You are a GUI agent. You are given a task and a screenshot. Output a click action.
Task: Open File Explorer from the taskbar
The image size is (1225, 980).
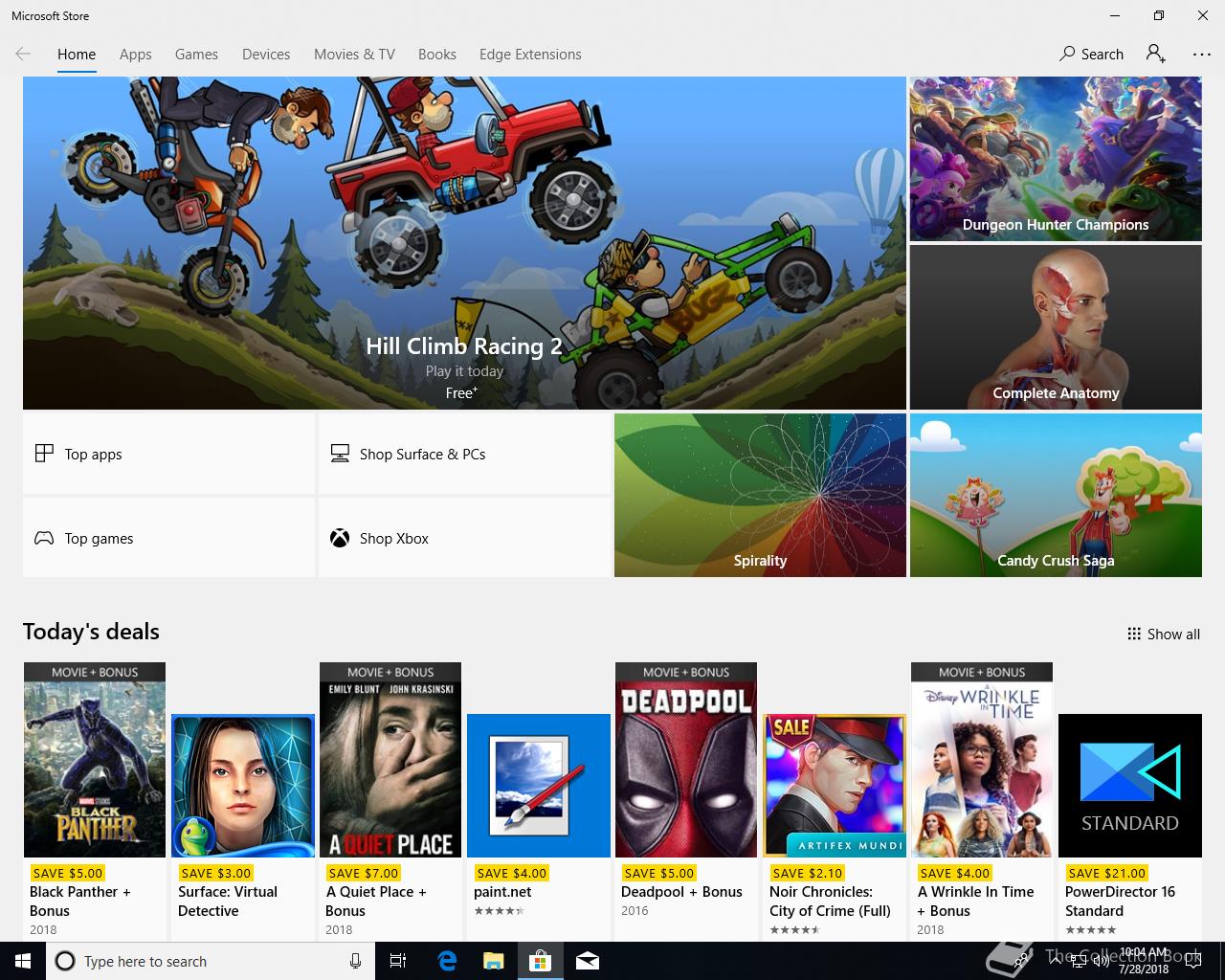tap(493, 961)
